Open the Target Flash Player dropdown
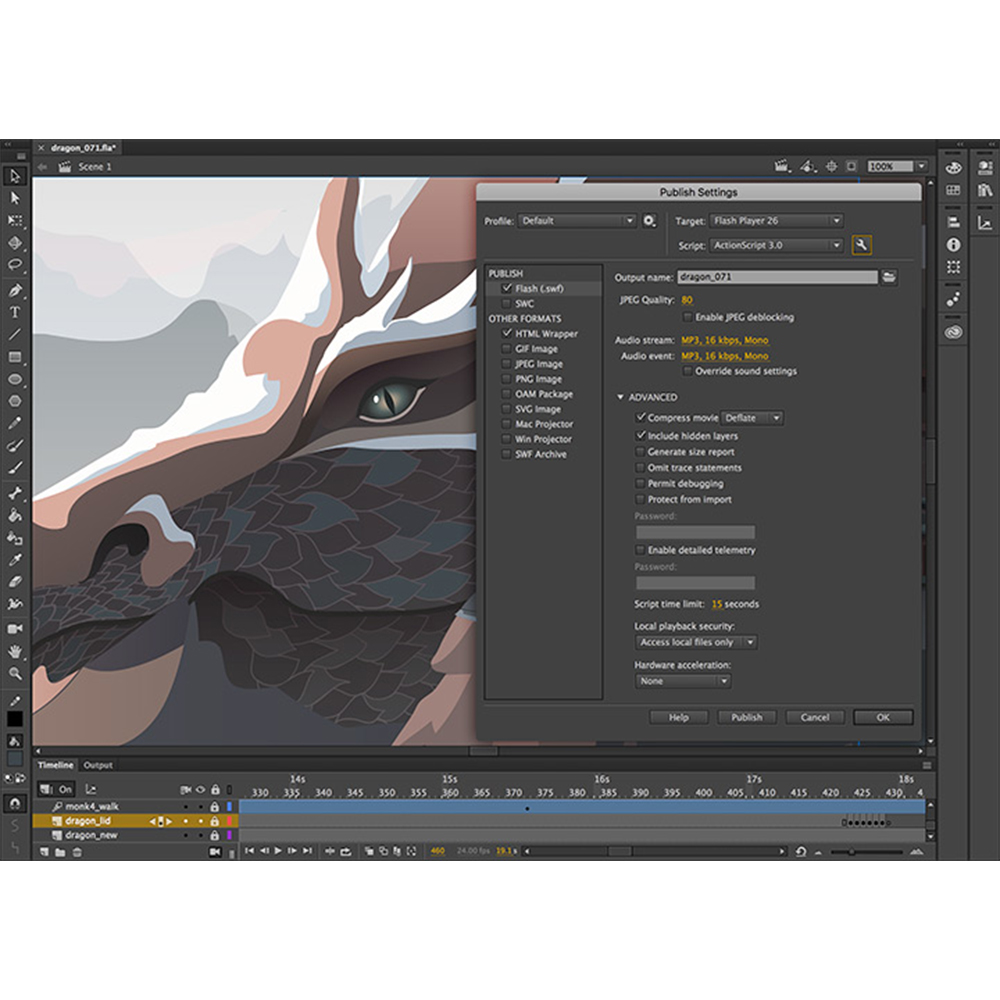 click(776, 221)
